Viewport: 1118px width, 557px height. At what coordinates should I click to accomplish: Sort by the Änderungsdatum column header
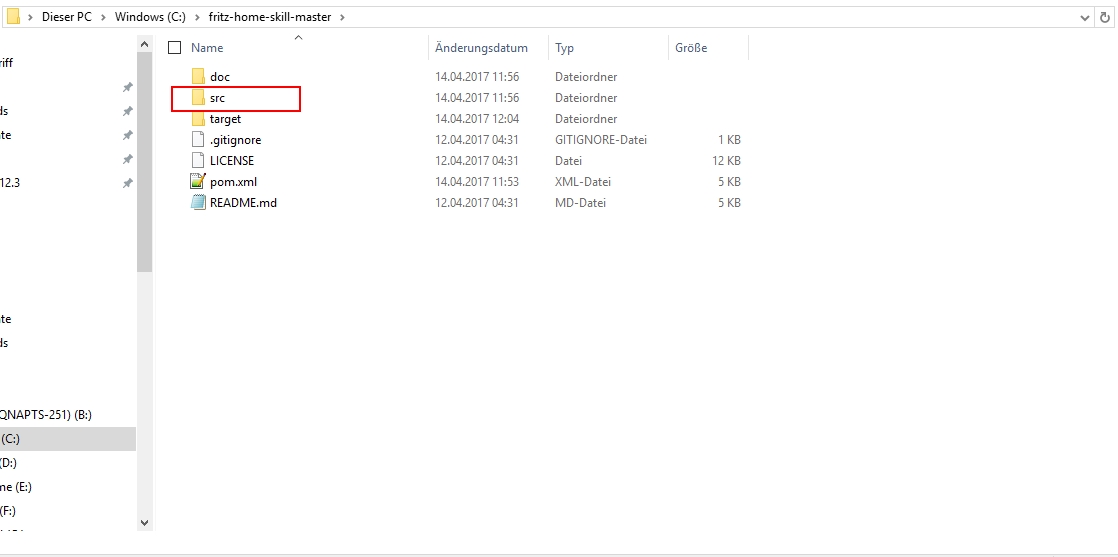pyautogui.click(x=481, y=48)
